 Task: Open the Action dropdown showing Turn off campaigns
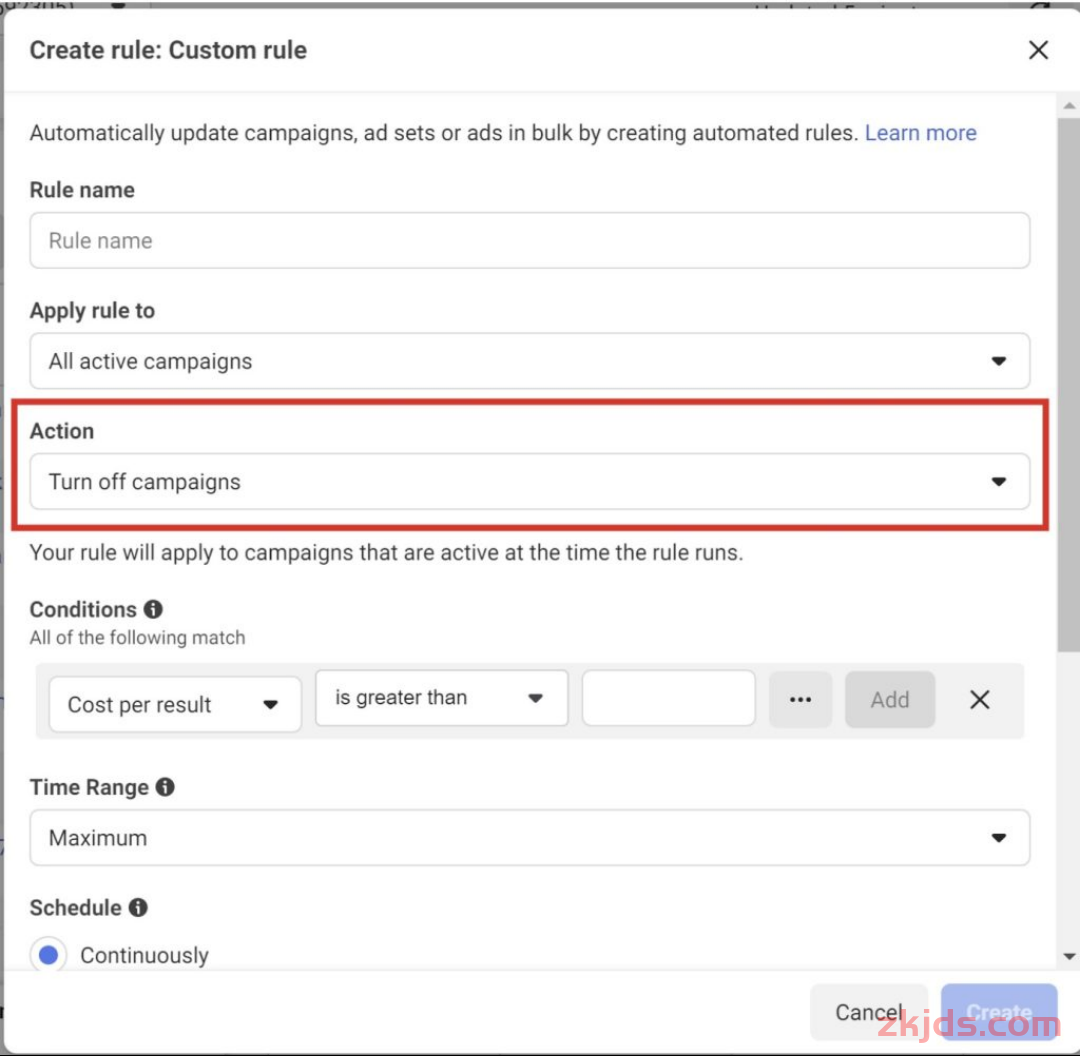(529, 482)
